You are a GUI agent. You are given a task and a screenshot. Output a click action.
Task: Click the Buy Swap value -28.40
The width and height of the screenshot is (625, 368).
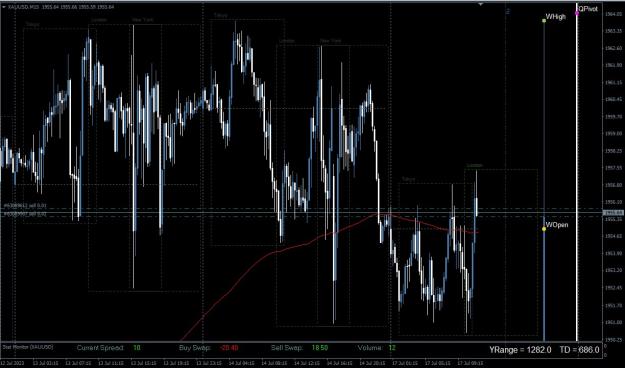click(229, 348)
